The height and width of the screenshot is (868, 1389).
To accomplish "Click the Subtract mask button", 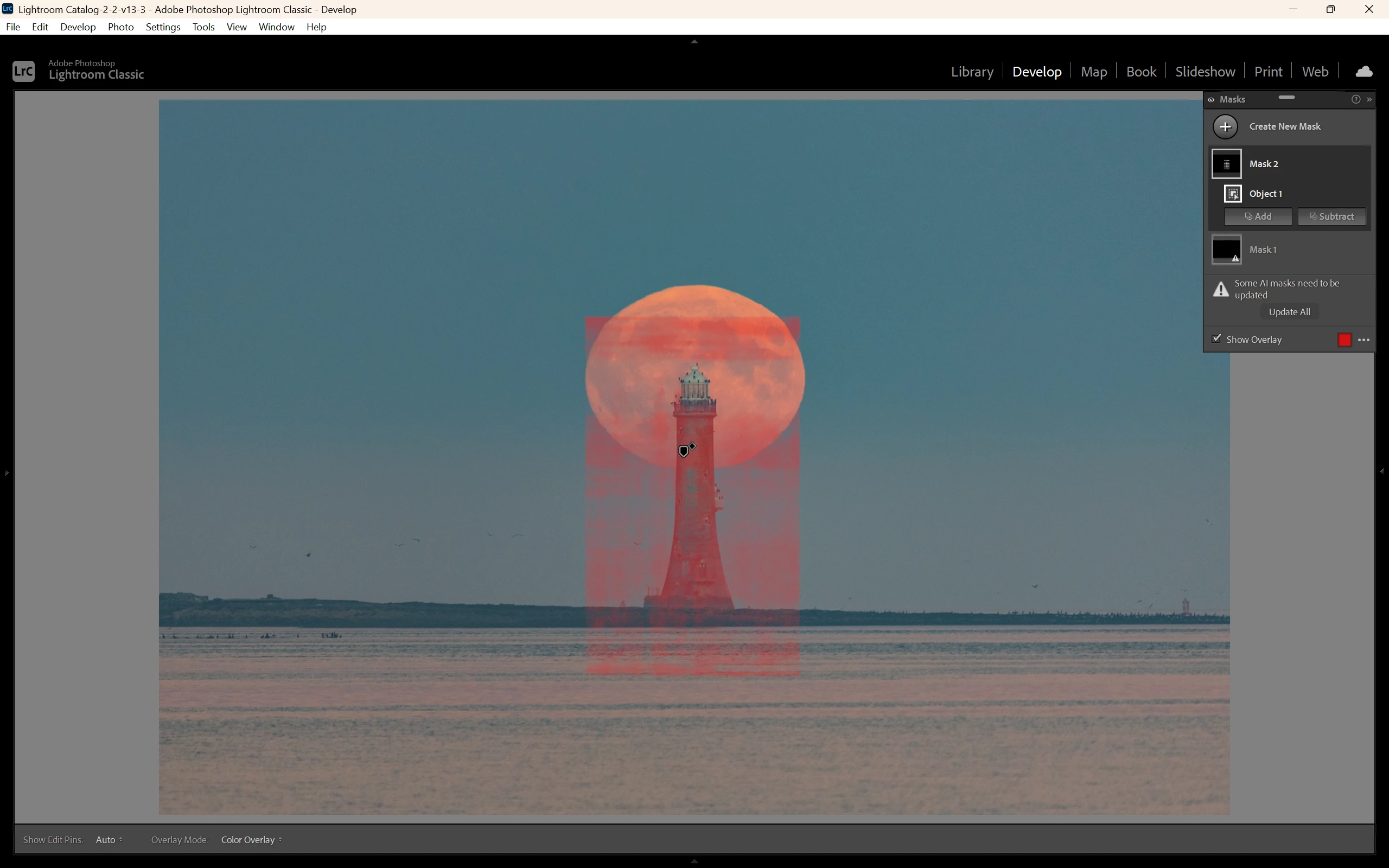I will pos(1331,217).
